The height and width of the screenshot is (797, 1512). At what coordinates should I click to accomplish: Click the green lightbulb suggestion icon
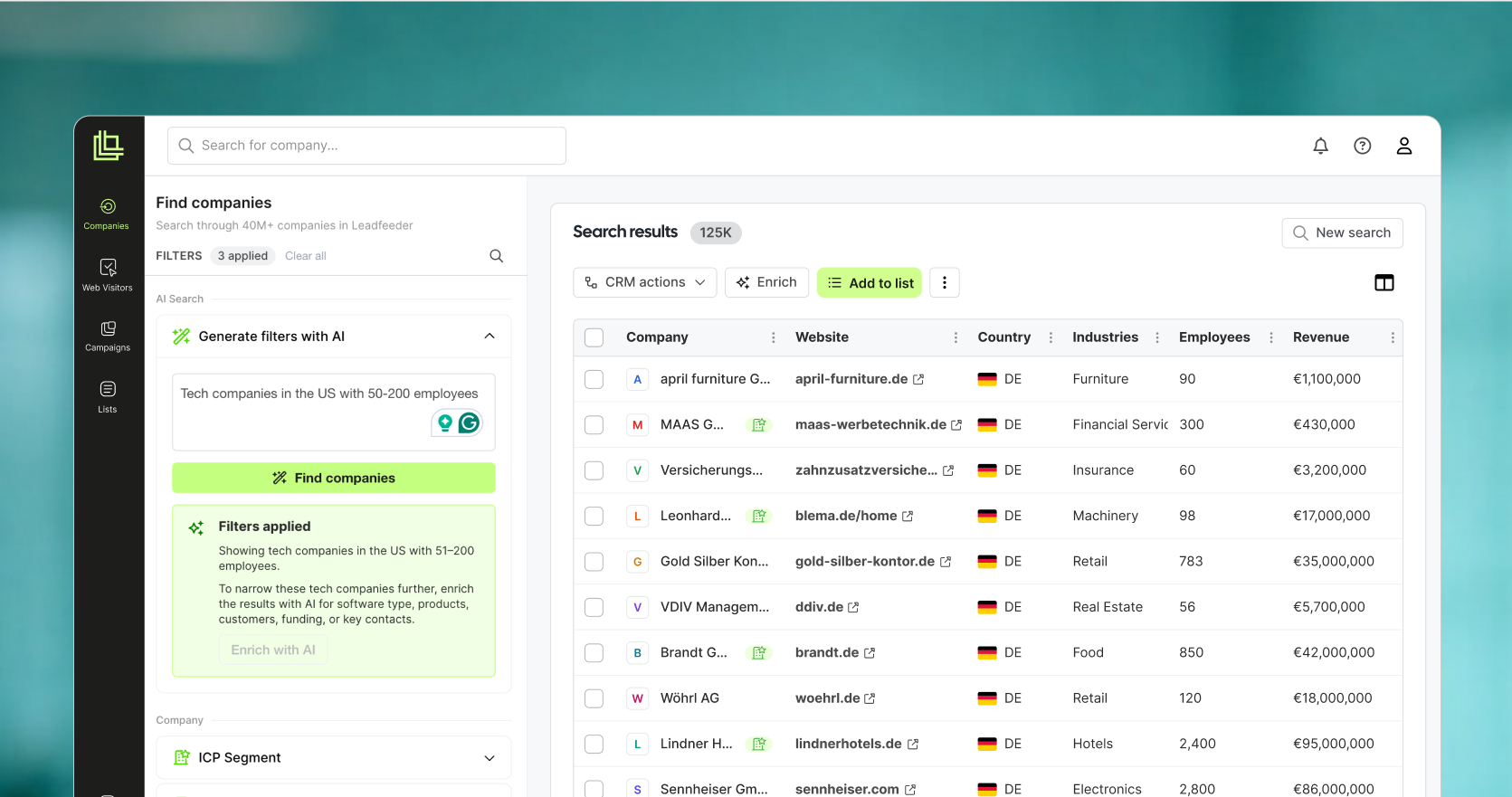tap(445, 422)
